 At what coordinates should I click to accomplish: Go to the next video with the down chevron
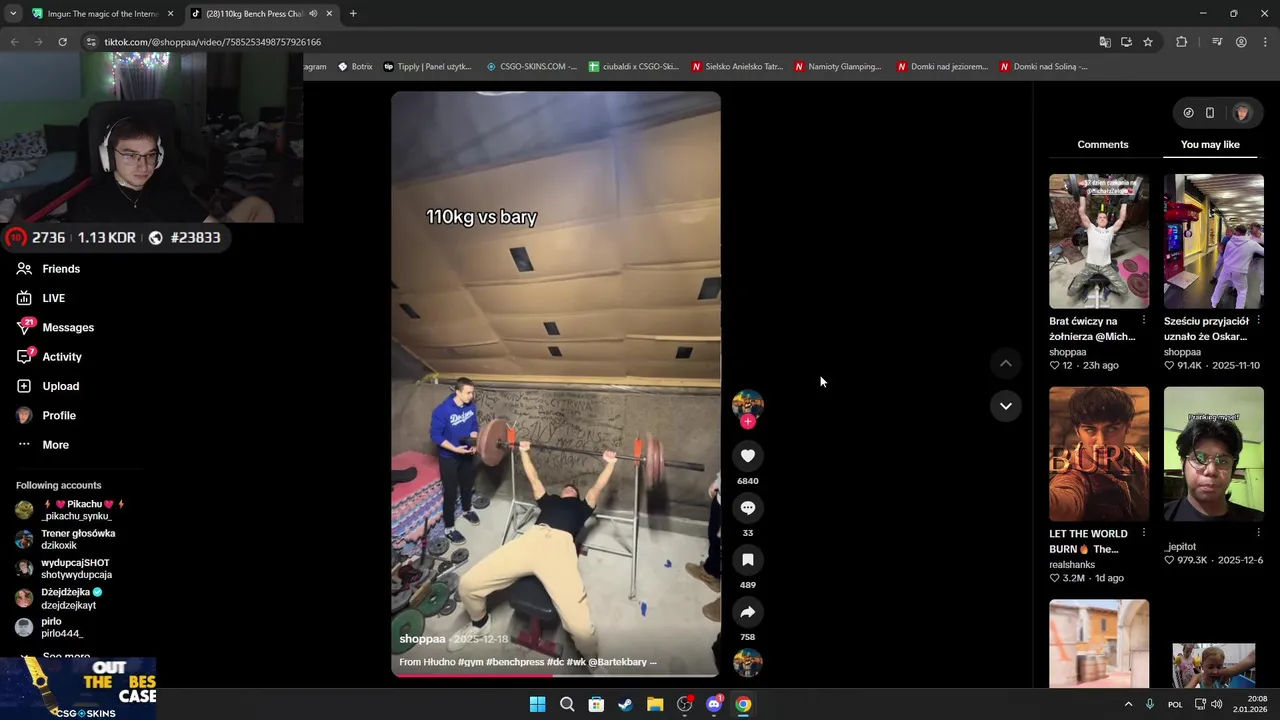(x=1005, y=406)
